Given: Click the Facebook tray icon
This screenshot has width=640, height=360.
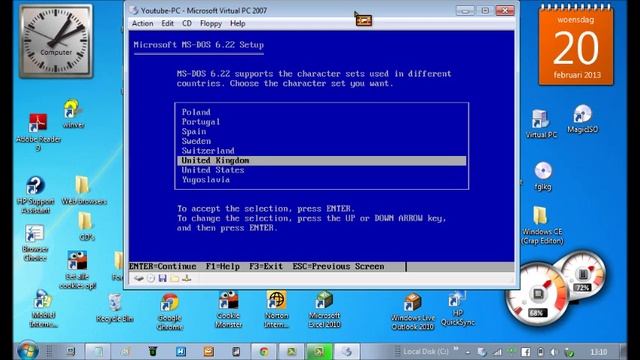Looking at the screenshot, I should coord(526,352).
